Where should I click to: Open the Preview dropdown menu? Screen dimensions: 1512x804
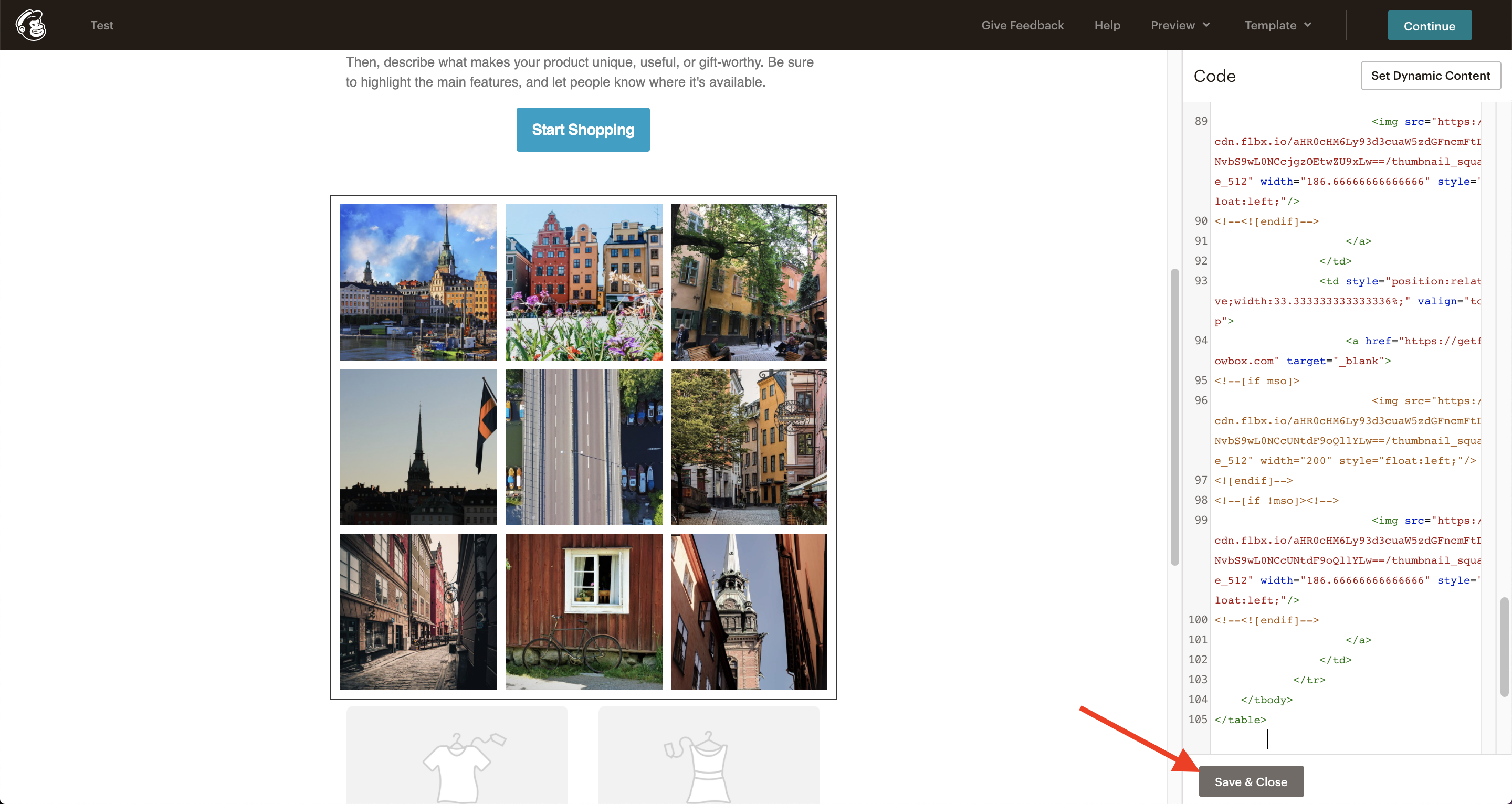click(1180, 25)
